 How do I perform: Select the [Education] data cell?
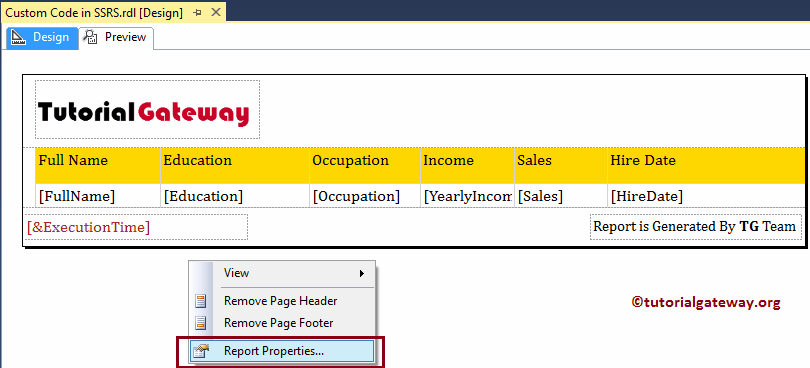click(x=235, y=196)
